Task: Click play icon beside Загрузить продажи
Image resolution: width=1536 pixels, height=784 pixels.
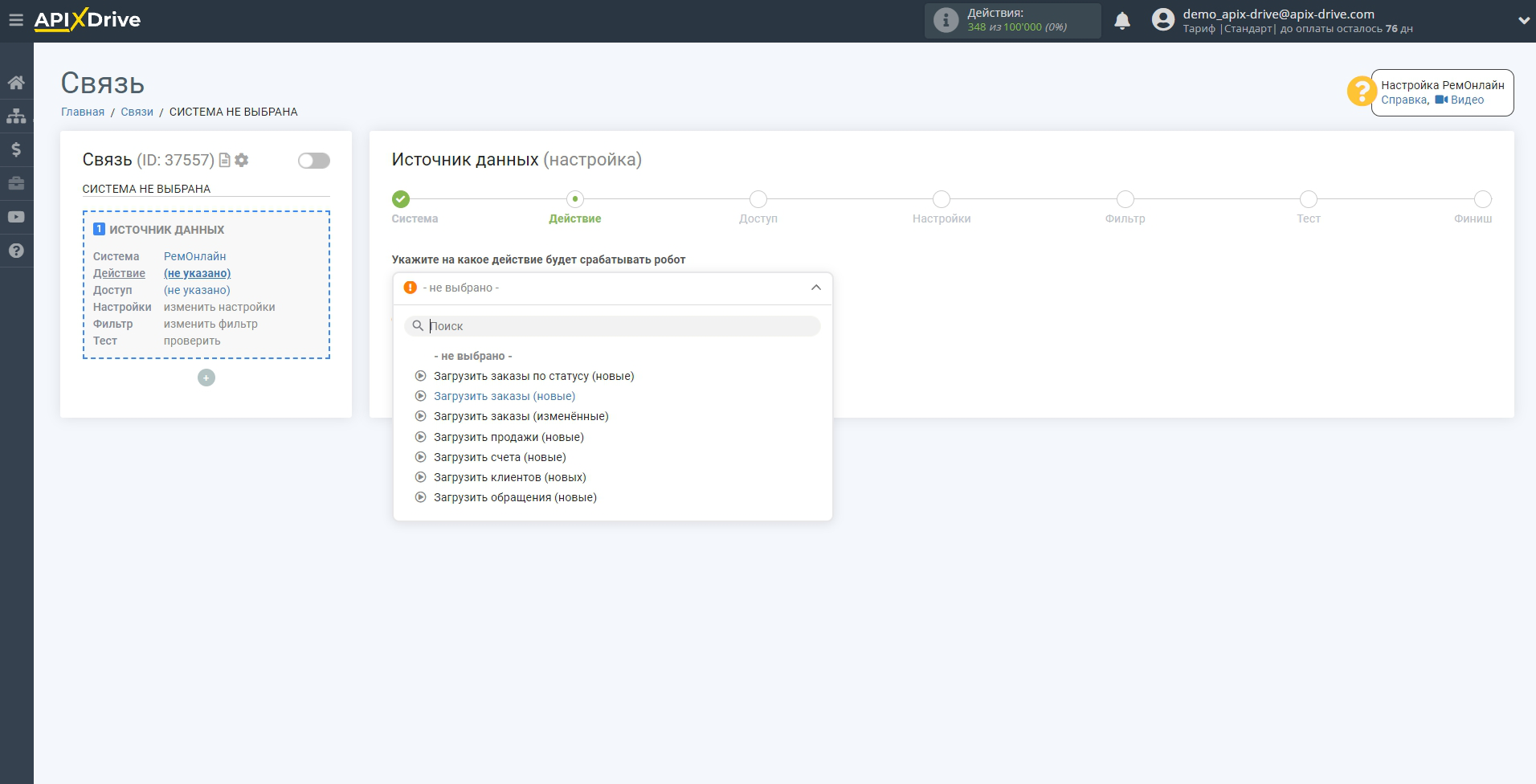Action: 420,437
